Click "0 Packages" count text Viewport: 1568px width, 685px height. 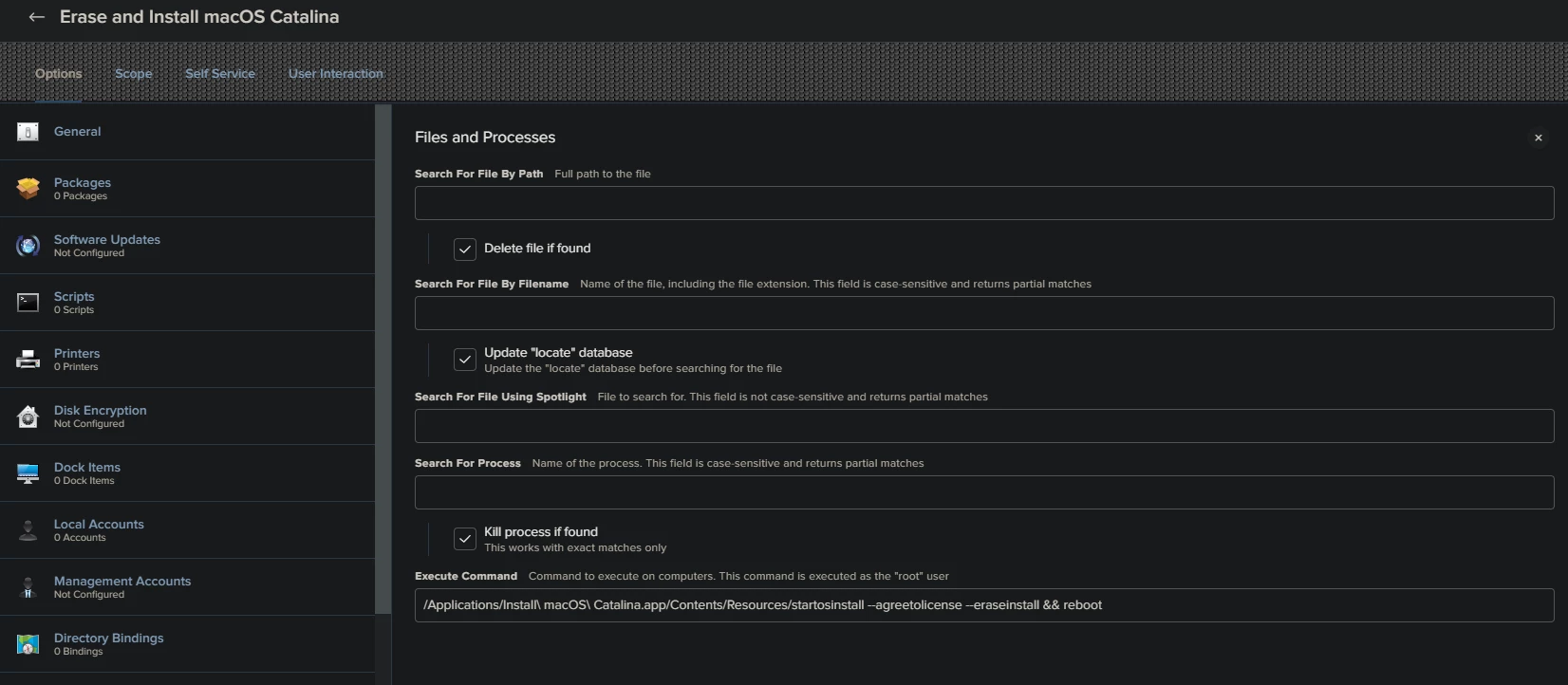click(x=81, y=196)
